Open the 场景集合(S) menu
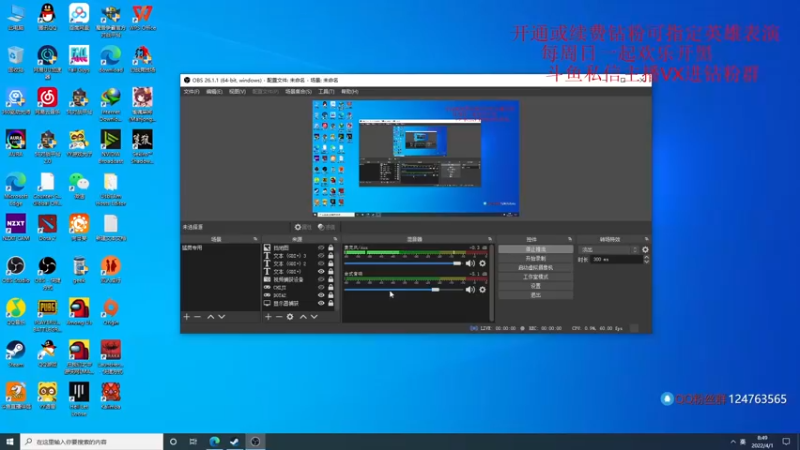Screen dimensions: 800x450 [298, 92]
